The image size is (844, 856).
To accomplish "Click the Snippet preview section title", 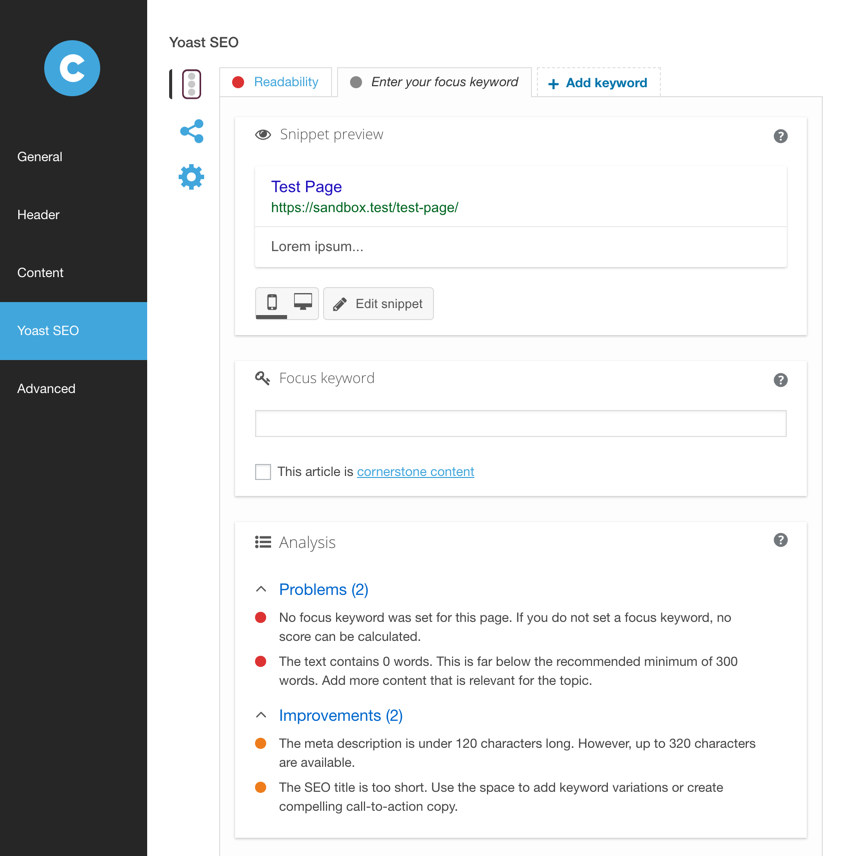I will (331, 134).
